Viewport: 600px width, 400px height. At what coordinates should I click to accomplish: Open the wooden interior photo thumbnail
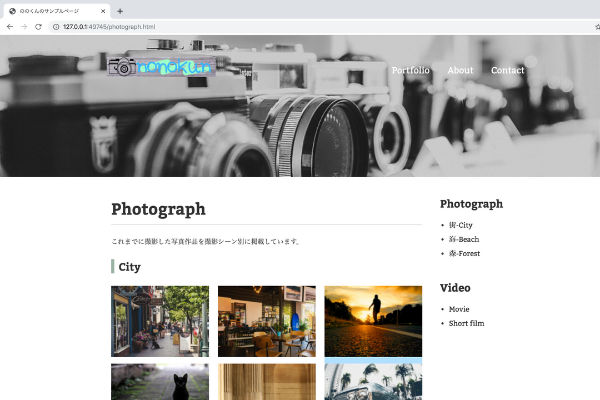[x=267, y=382]
